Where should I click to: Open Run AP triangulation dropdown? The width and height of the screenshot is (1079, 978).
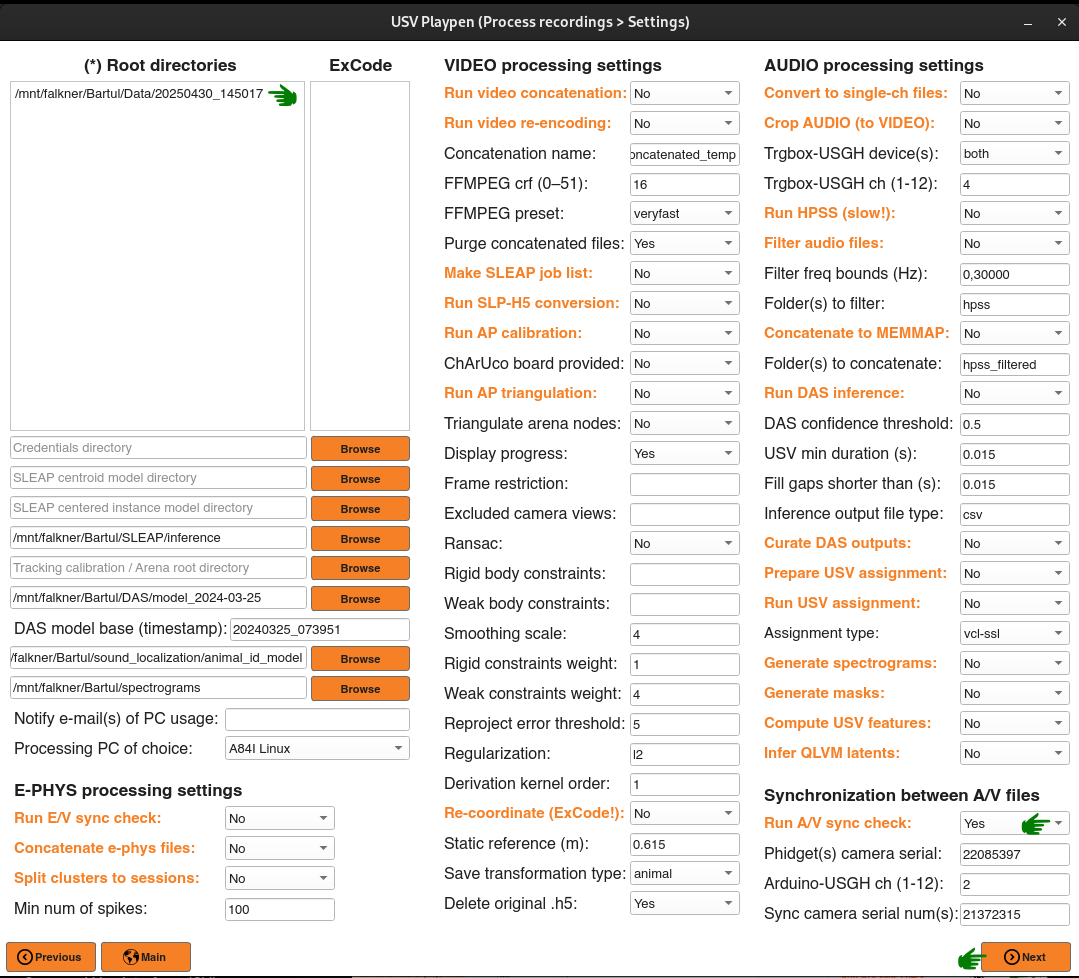[685, 393]
